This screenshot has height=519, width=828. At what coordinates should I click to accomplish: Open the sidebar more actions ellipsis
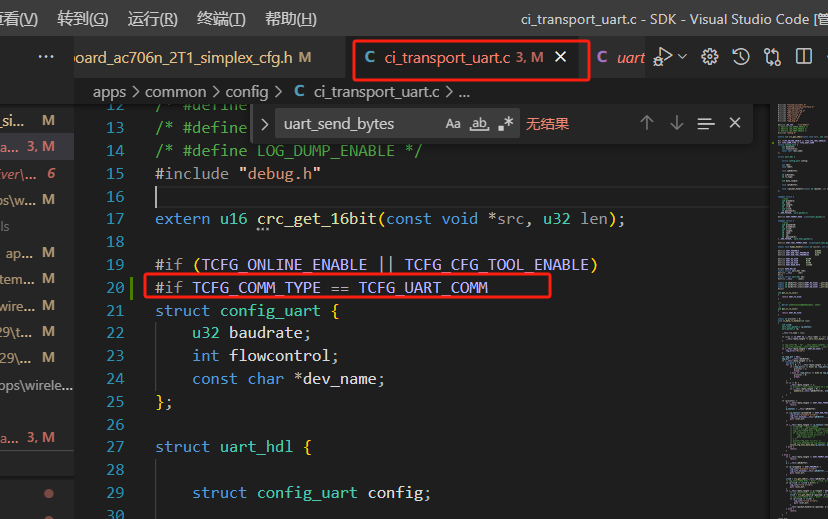[46, 56]
